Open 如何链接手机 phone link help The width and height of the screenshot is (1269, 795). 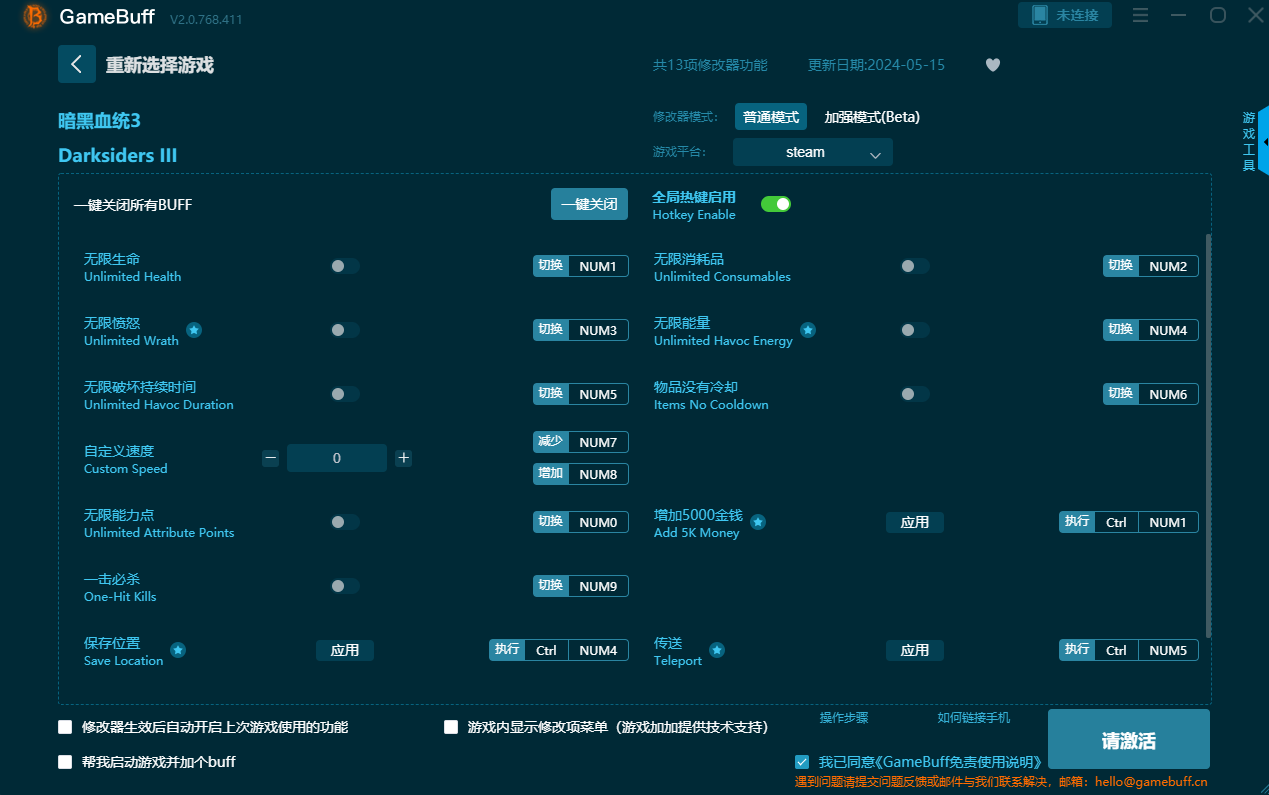pos(974,718)
